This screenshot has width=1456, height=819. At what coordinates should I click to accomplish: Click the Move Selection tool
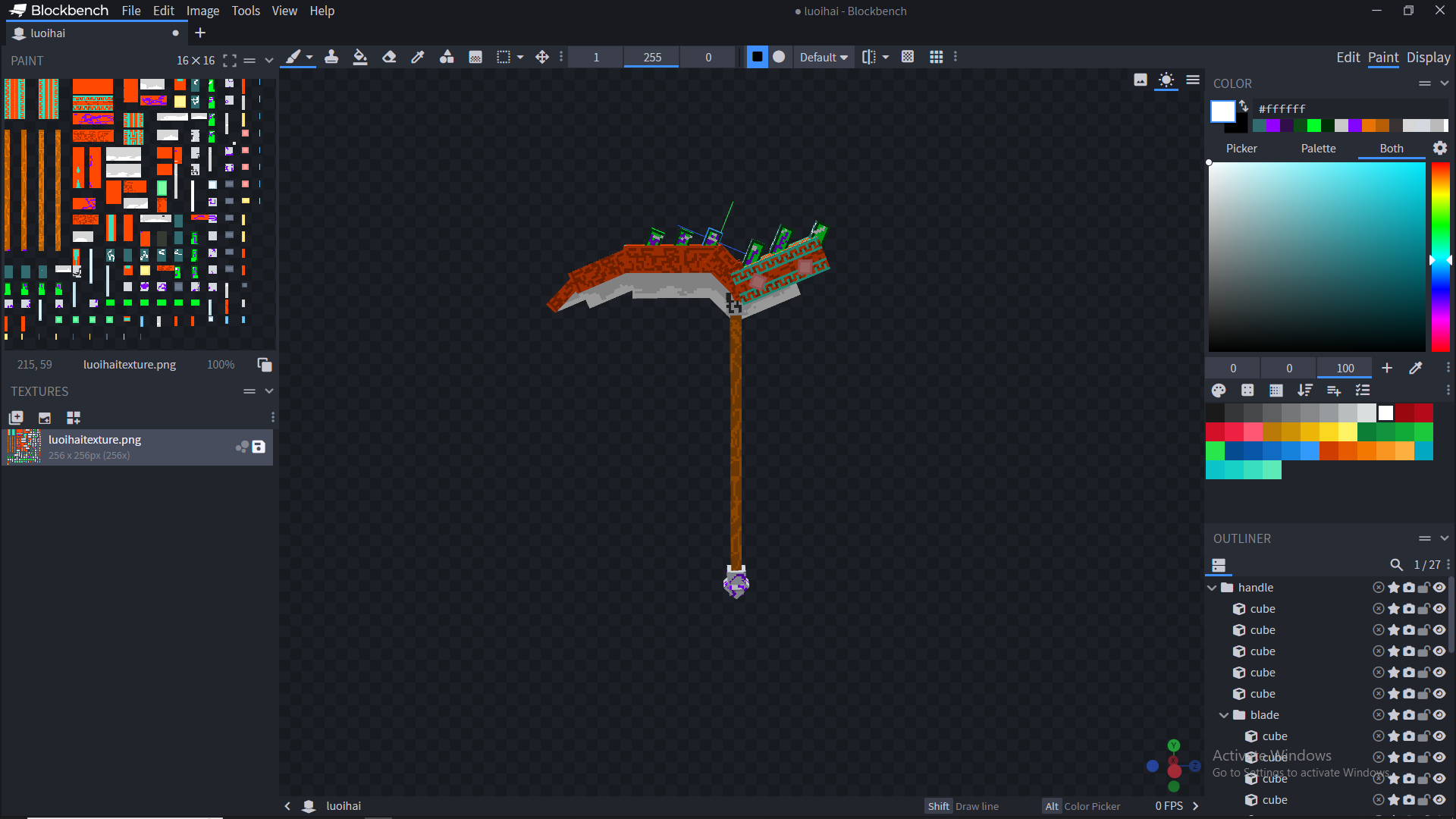pyautogui.click(x=542, y=57)
